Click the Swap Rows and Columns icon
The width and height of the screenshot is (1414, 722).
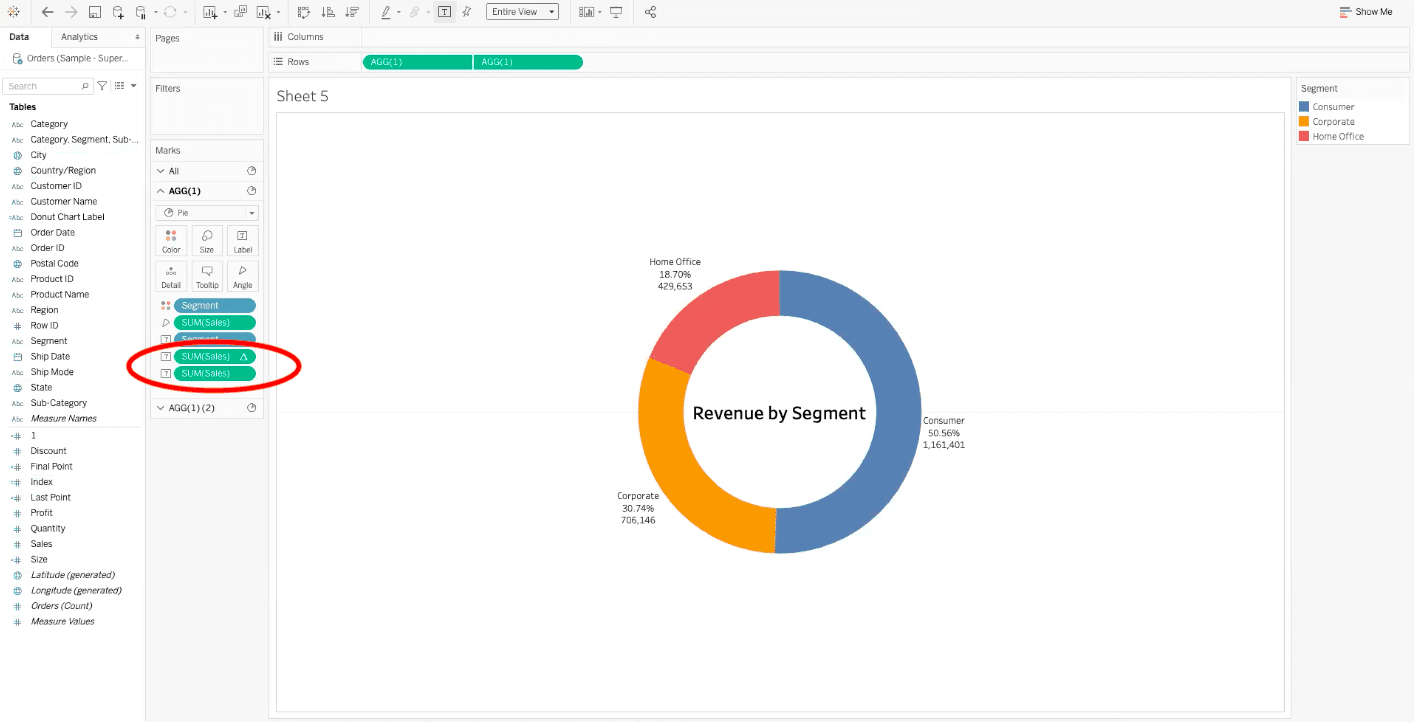coord(304,12)
